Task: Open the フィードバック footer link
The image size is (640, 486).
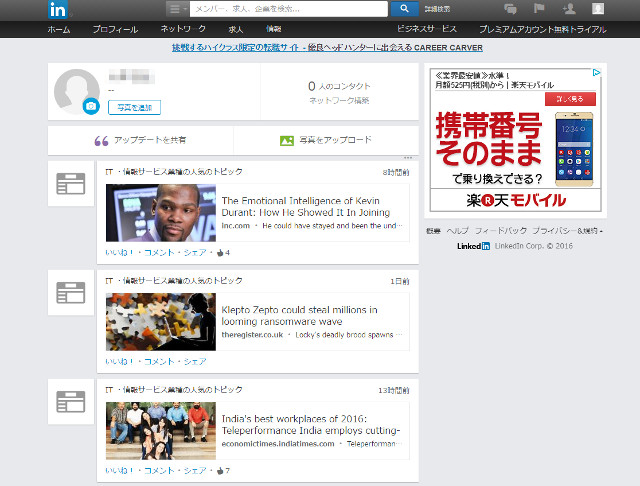Action: pos(501,231)
